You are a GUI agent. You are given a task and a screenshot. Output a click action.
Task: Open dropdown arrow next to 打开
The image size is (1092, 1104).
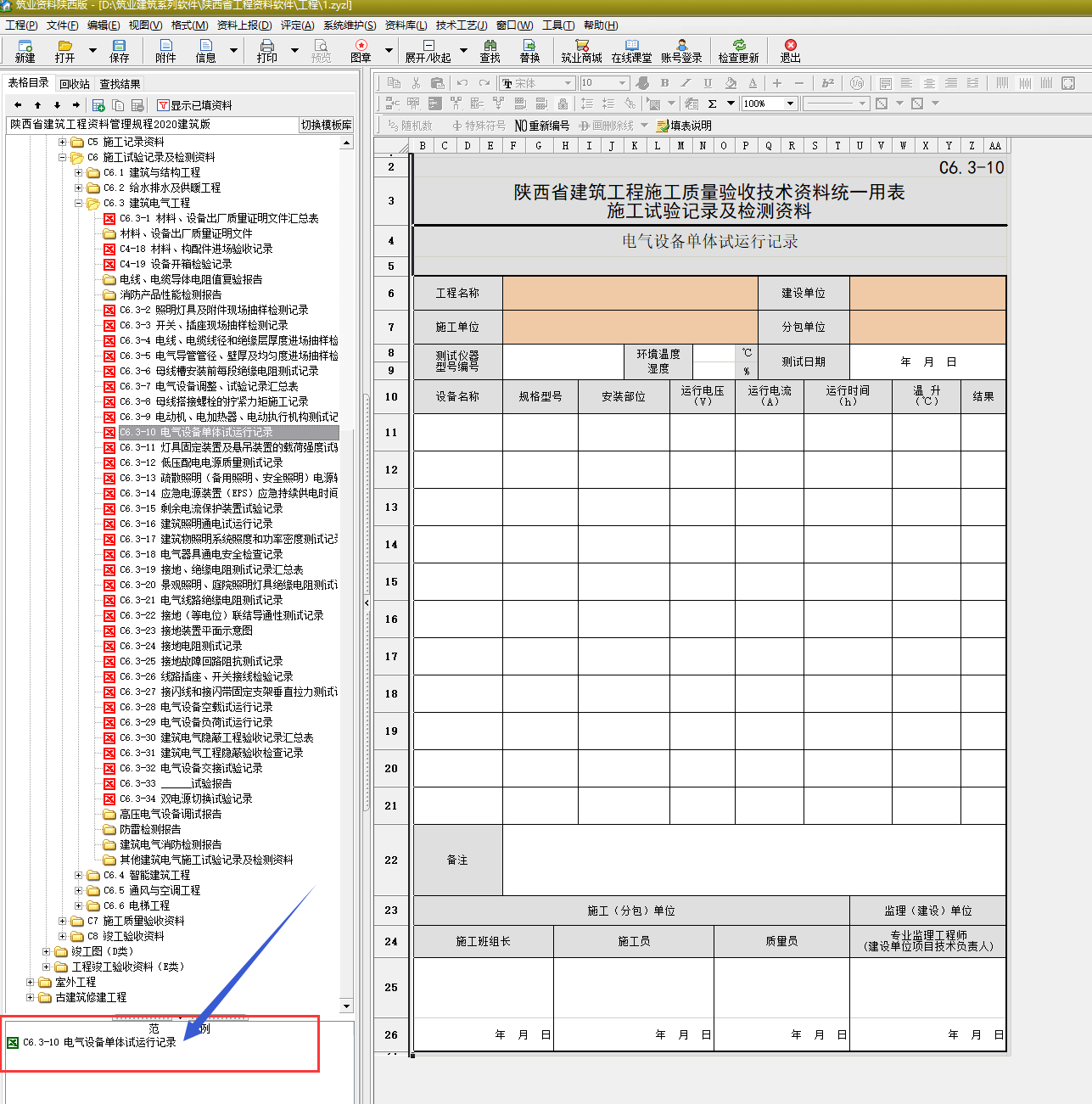tap(92, 50)
